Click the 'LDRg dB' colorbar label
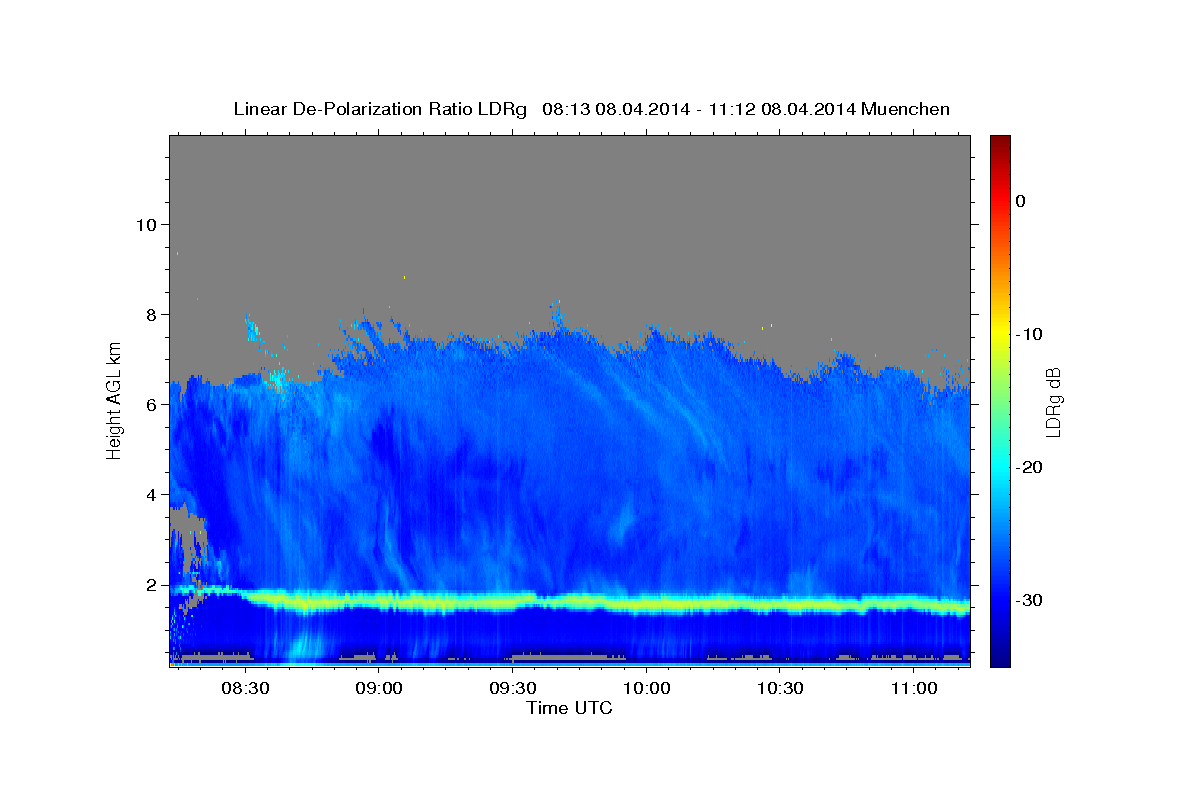This screenshot has height=800, width=1200. (x=1052, y=401)
